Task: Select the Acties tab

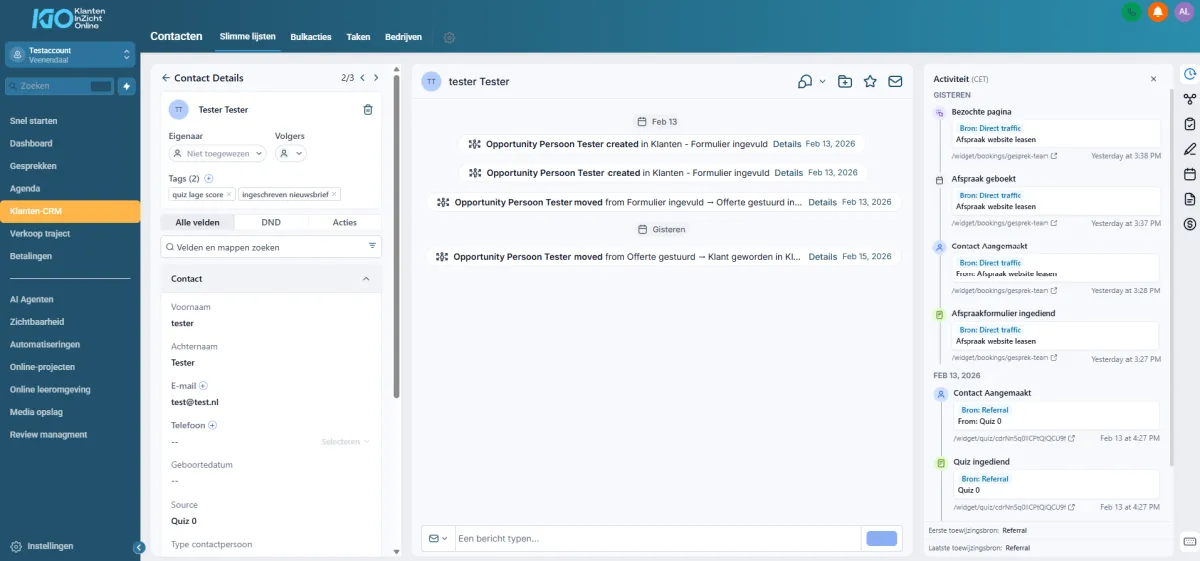Action: tap(345, 222)
